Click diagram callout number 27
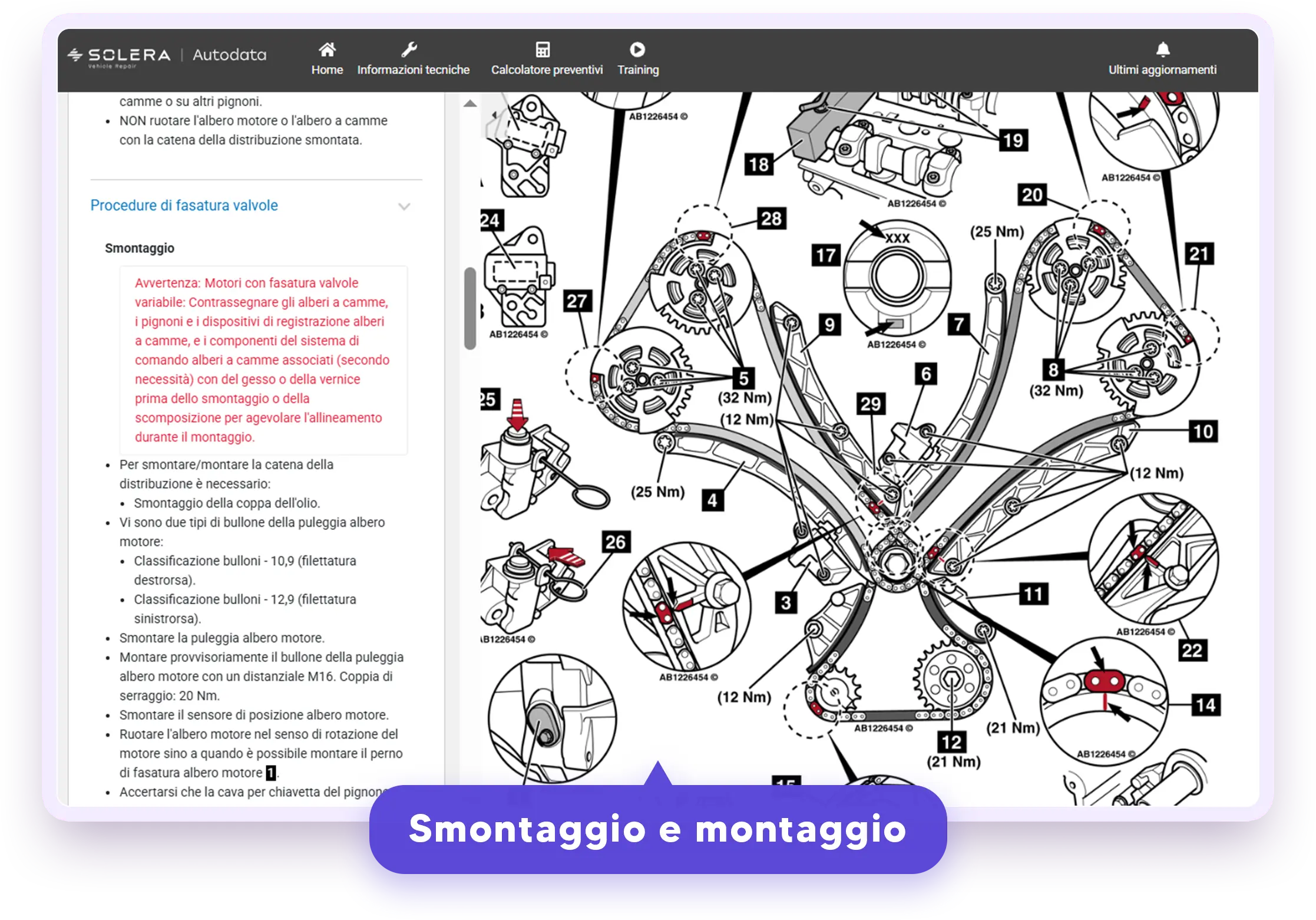The width and height of the screenshot is (1316, 920). 577,301
